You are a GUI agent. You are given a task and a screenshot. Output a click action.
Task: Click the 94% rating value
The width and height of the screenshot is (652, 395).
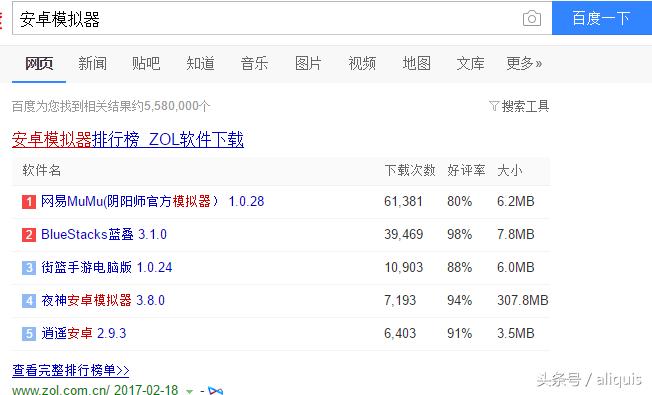[x=459, y=300]
